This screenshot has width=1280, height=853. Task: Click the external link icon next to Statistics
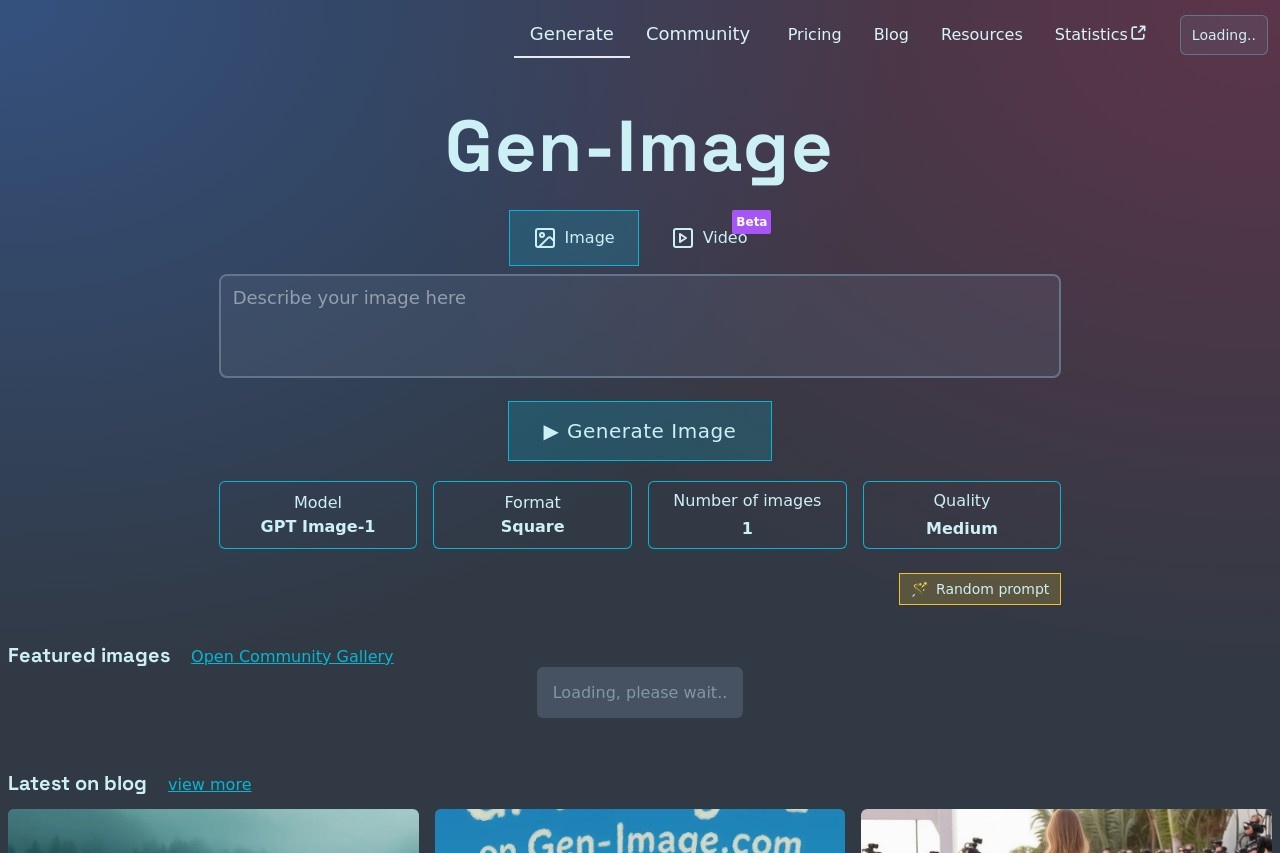(x=1138, y=33)
